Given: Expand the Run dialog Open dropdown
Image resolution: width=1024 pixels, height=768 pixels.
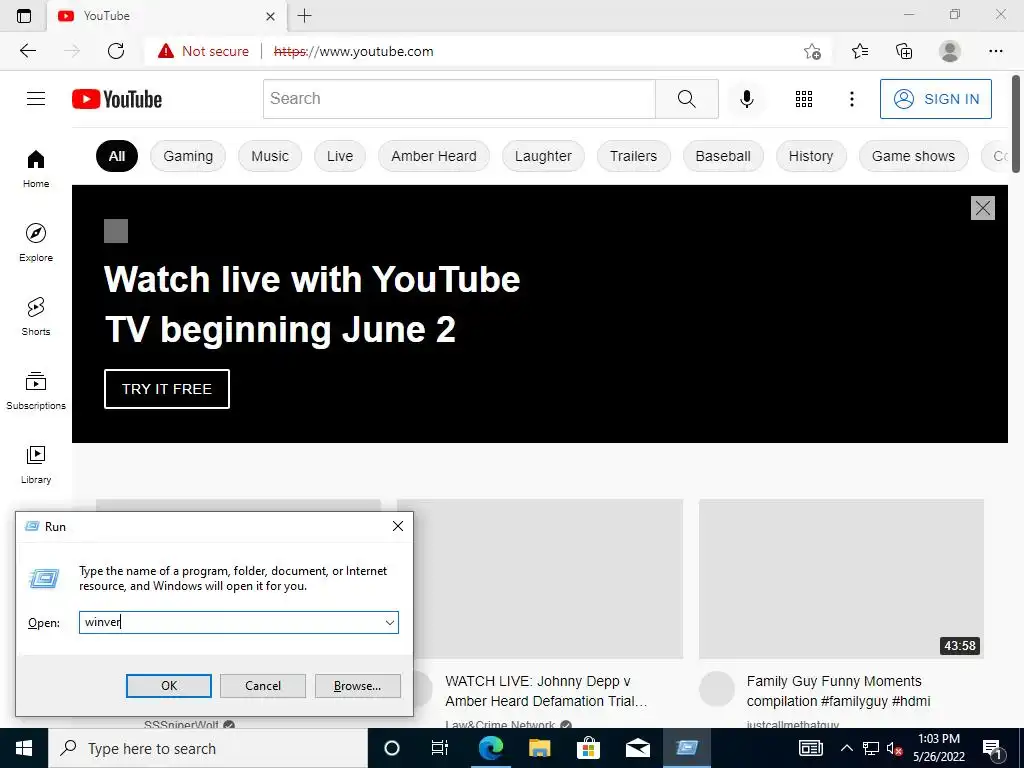Looking at the screenshot, I should (390, 622).
